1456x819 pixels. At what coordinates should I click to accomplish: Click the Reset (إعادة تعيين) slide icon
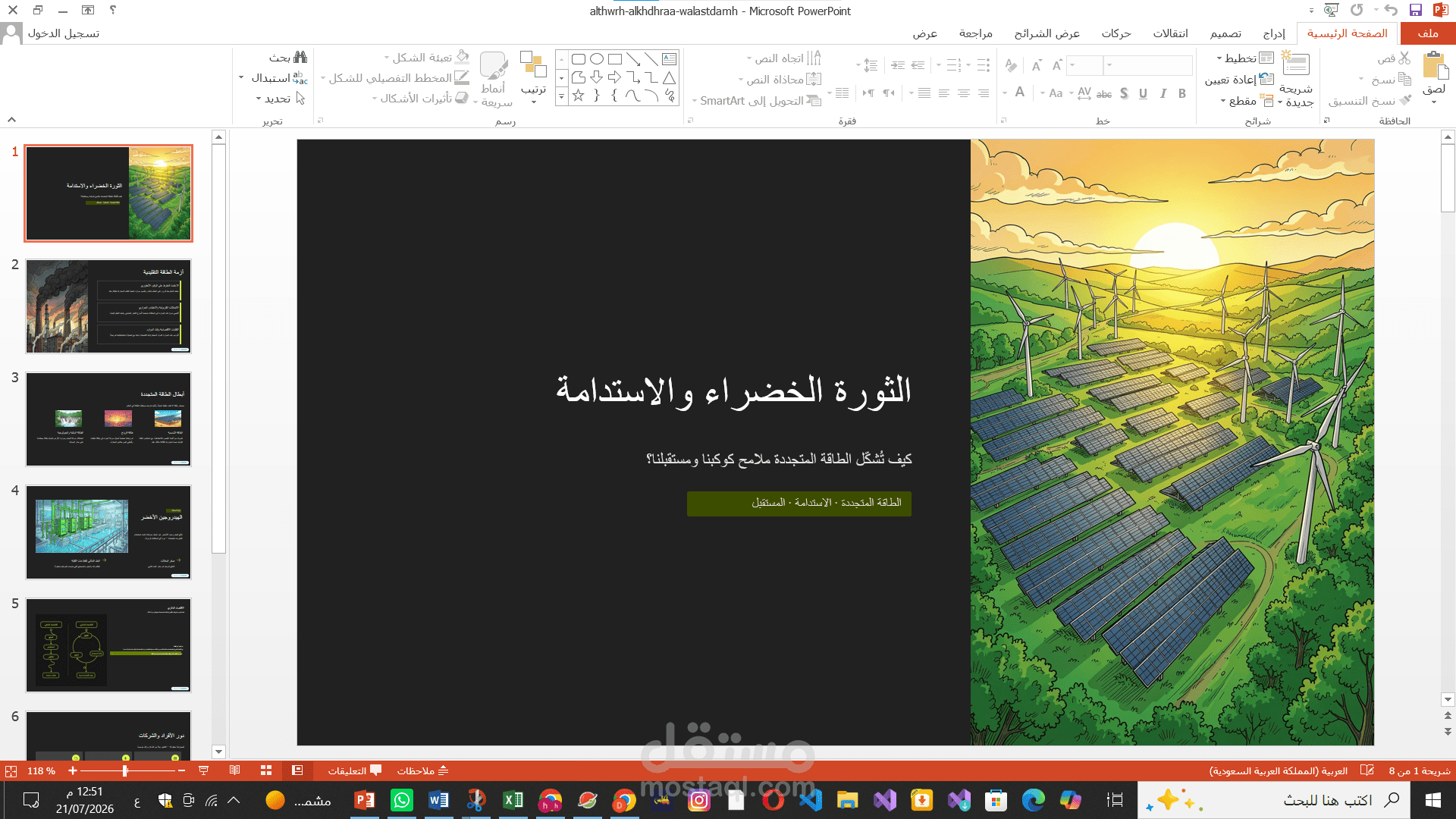(1266, 79)
